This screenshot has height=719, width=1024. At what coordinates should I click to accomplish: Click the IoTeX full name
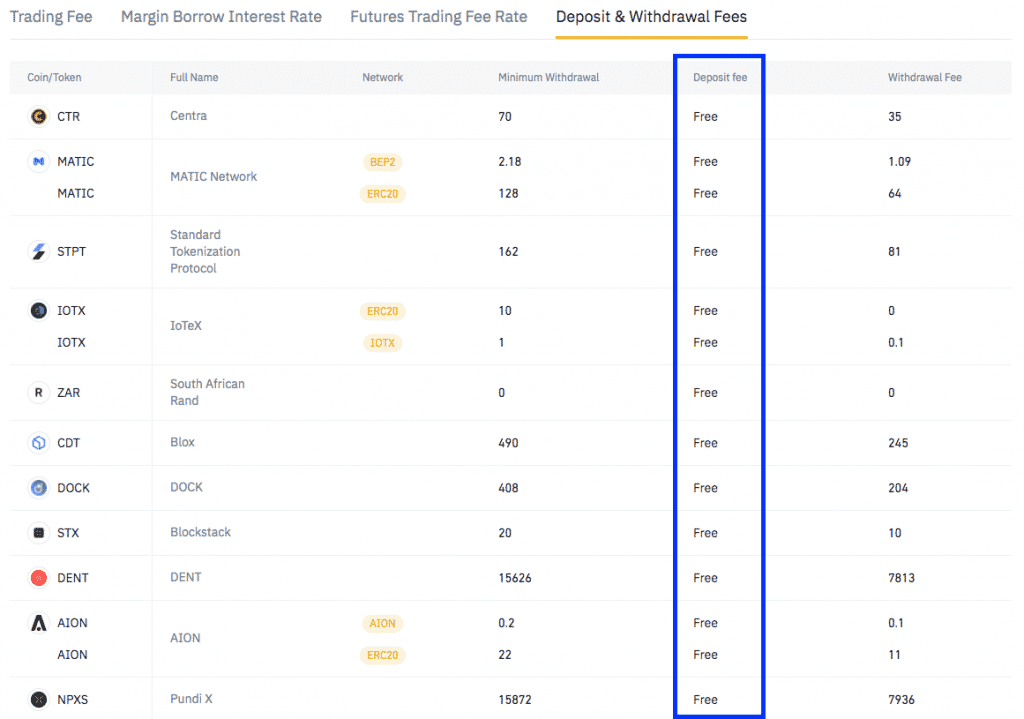coord(186,325)
